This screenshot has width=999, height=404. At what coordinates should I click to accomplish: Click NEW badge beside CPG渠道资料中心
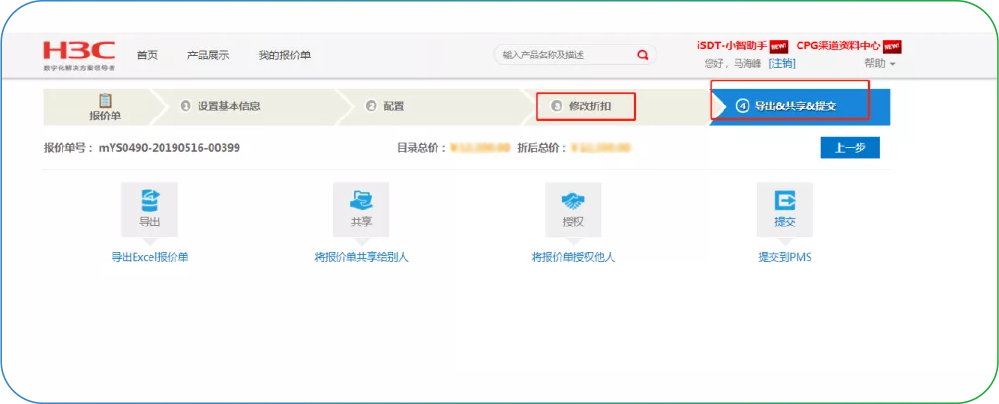892,47
